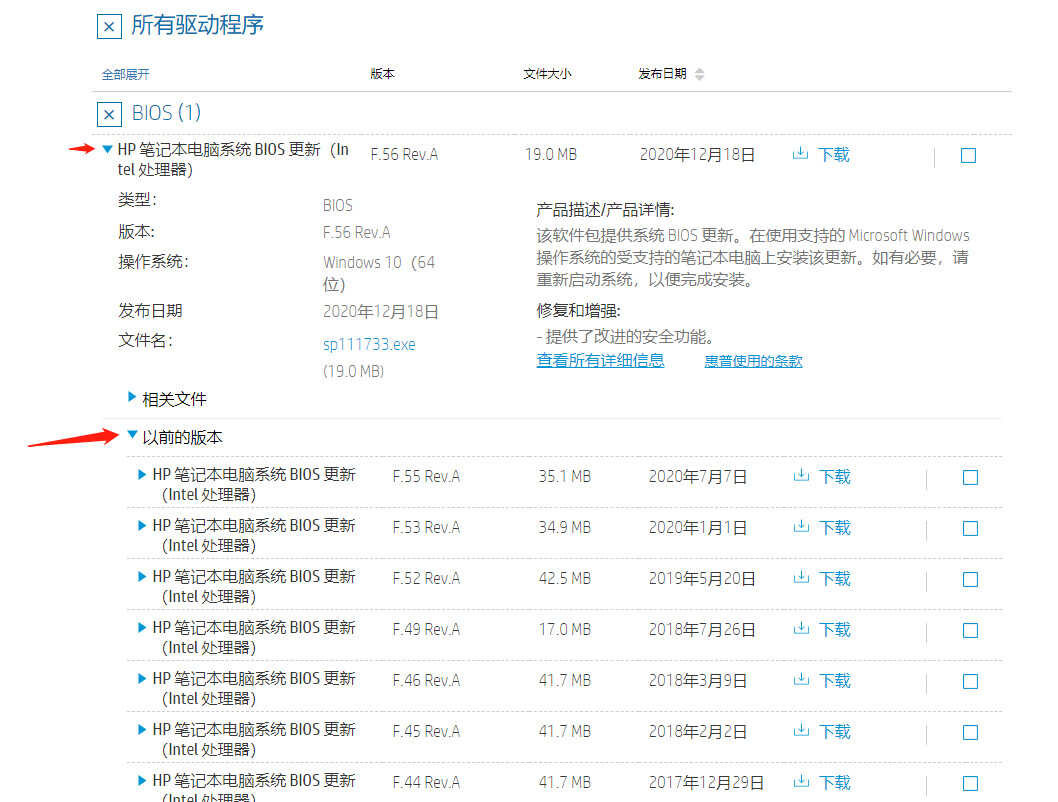Expand the F.52 Rev.A entry triangle
Image resolution: width=1058 pixels, height=802 pixels.
(142, 576)
